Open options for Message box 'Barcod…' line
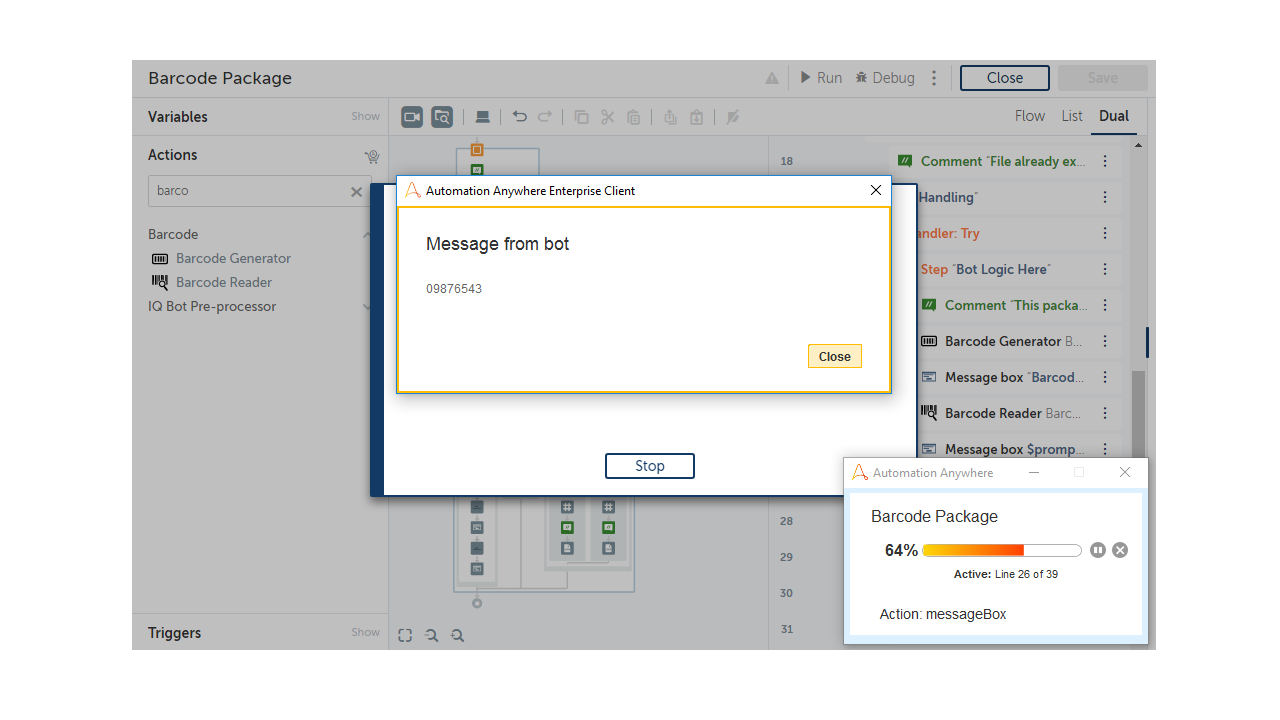 tap(1105, 377)
